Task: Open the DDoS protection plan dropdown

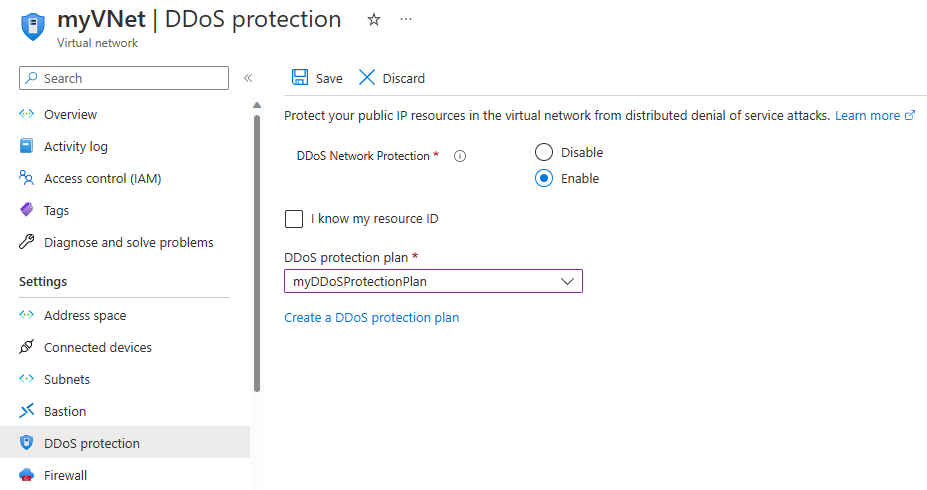Action: [433, 282]
